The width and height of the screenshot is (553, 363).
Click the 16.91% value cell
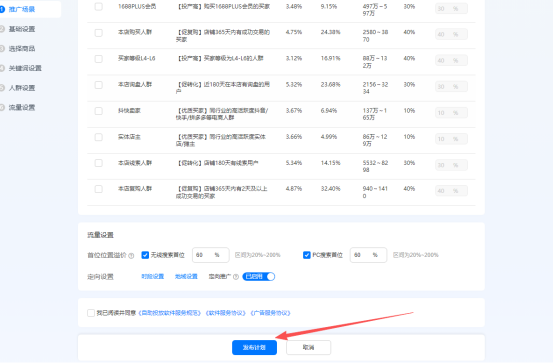pos(330,58)
